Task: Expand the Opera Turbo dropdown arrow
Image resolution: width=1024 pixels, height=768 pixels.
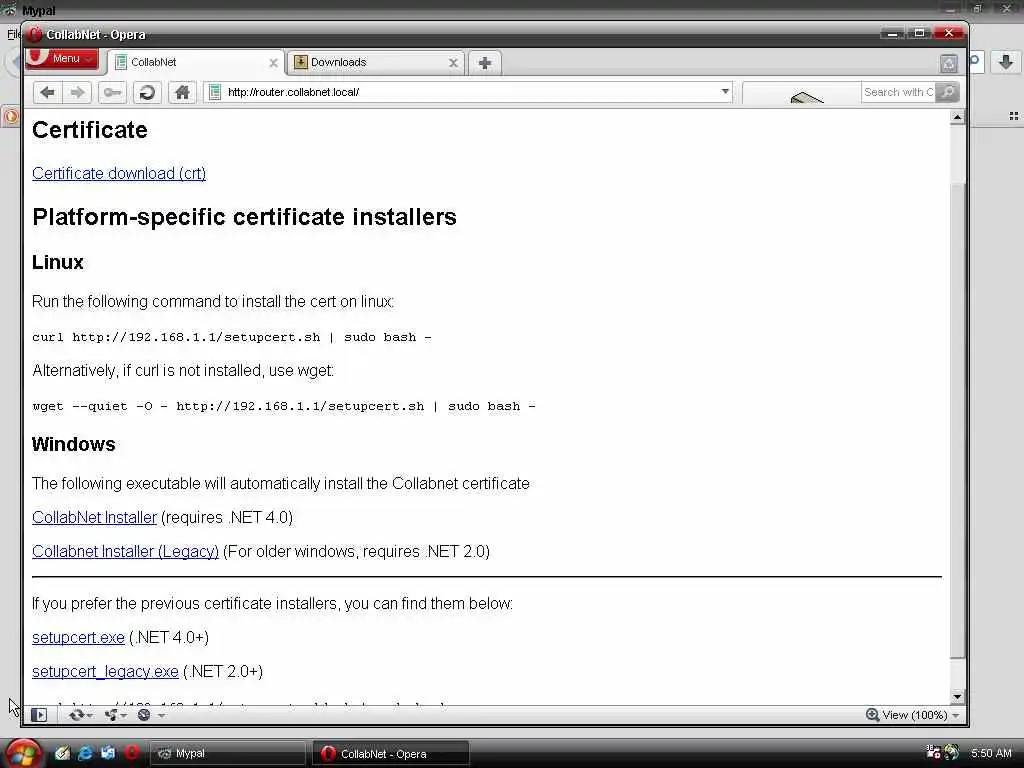Action: pyautogui.click(x=161, y=716)
